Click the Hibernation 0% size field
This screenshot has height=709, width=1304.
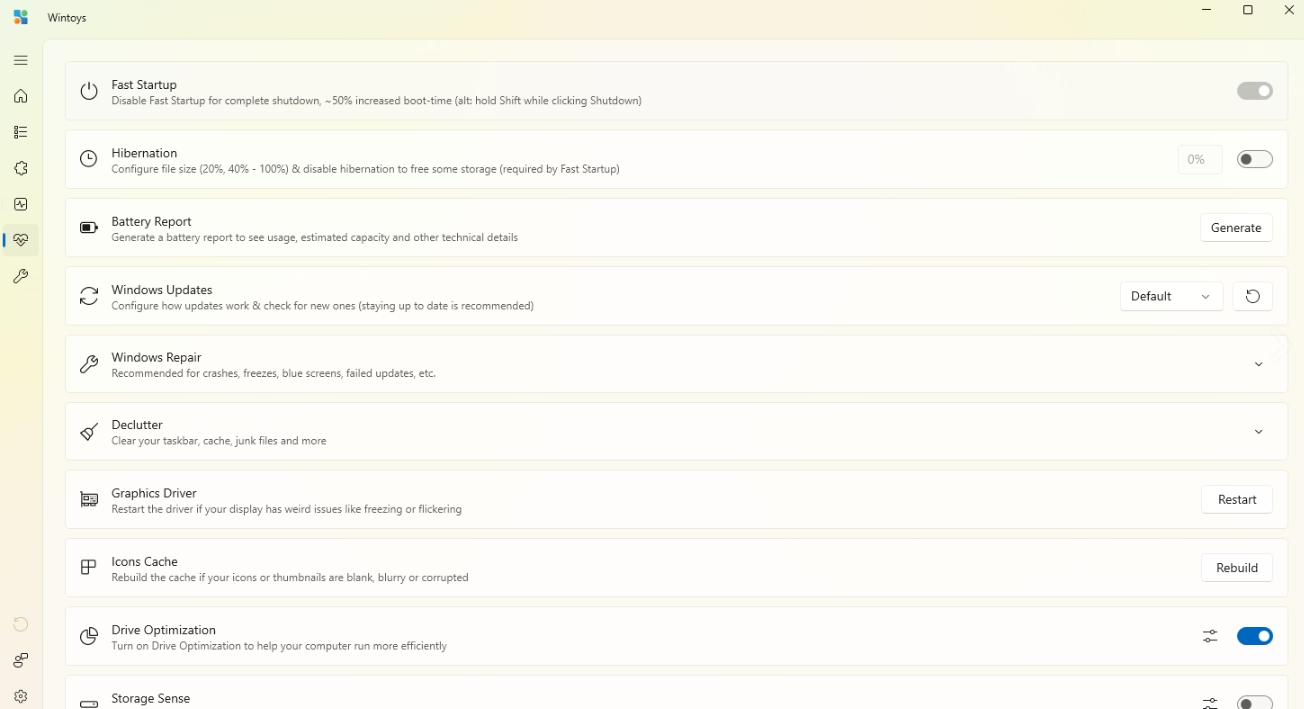click(x=1198, y=159)
